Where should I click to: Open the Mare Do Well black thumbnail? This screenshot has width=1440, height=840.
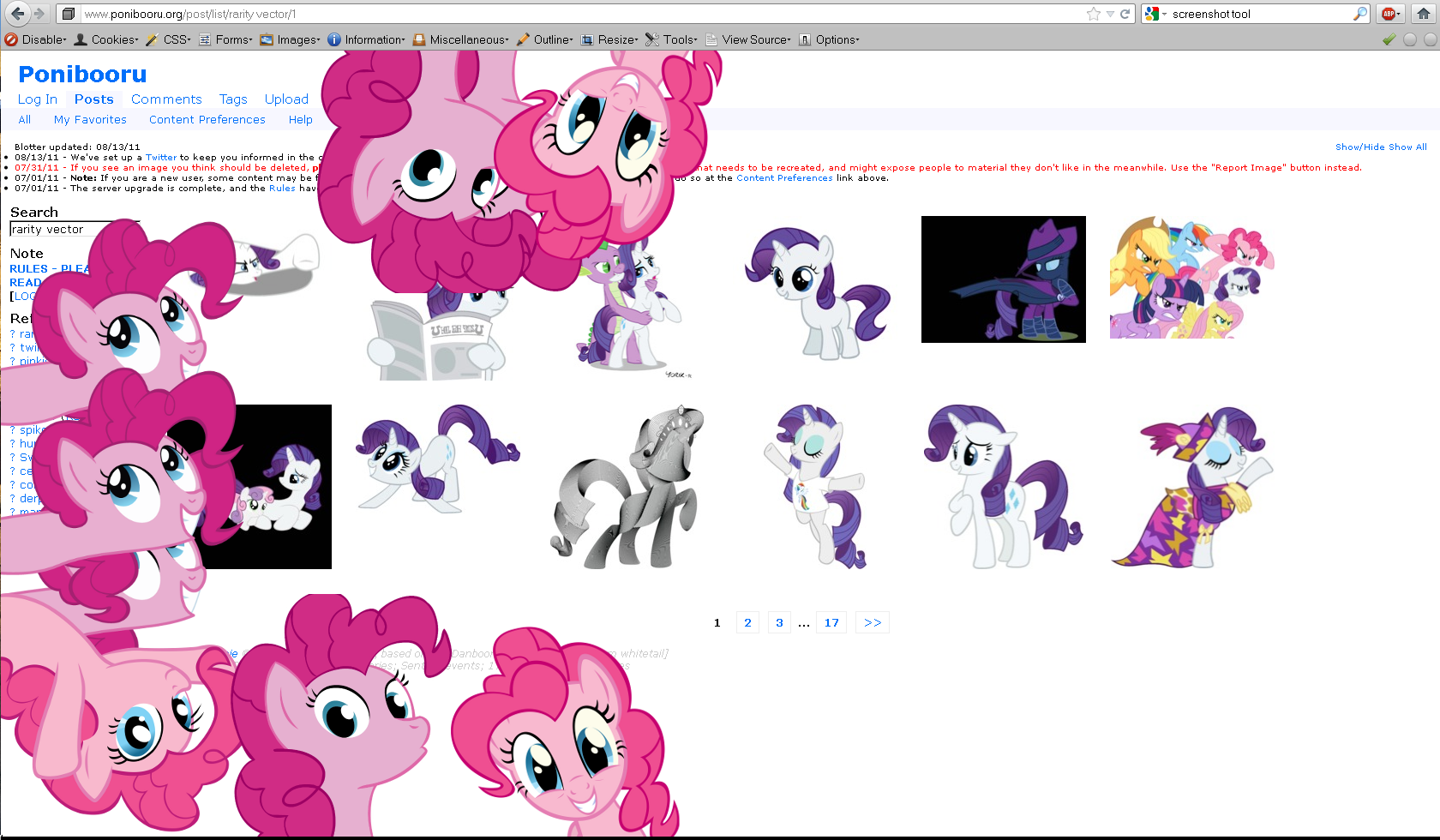coord(1004,279)
